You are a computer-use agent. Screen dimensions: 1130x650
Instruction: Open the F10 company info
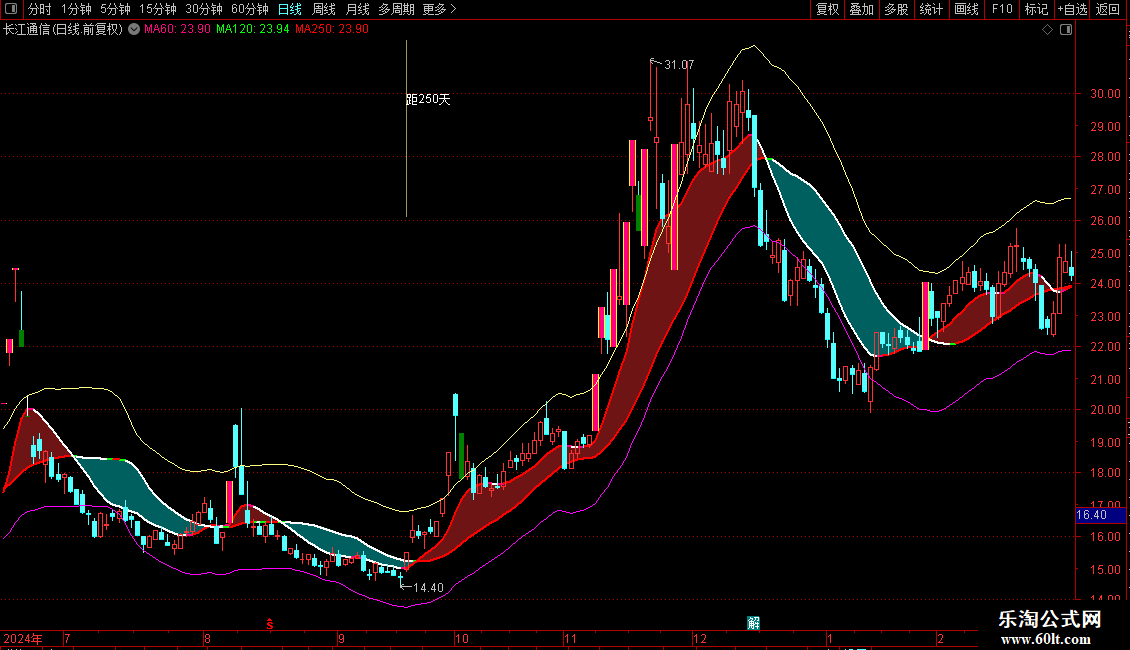point(1001,9)
